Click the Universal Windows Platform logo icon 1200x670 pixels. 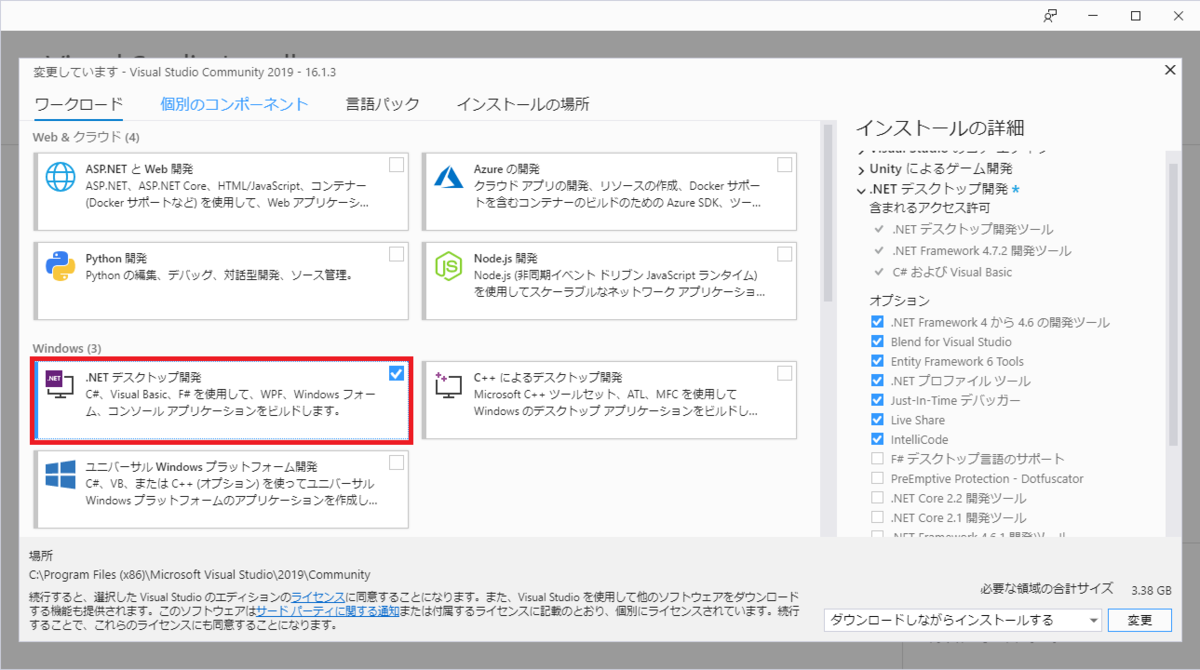pyautogui.click(x=61, y=474)
